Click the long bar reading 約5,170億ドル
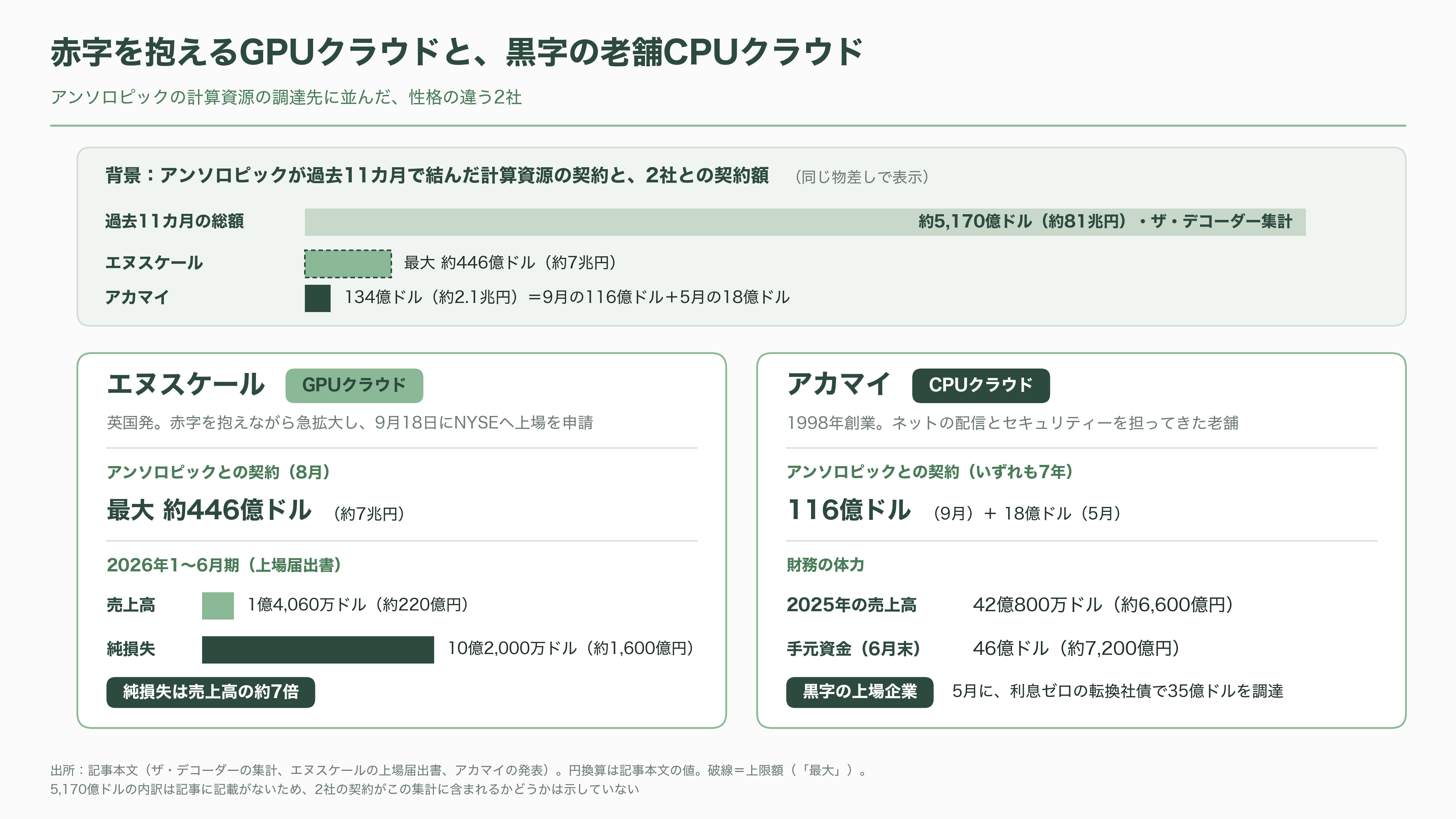 [x=805, y=221]
